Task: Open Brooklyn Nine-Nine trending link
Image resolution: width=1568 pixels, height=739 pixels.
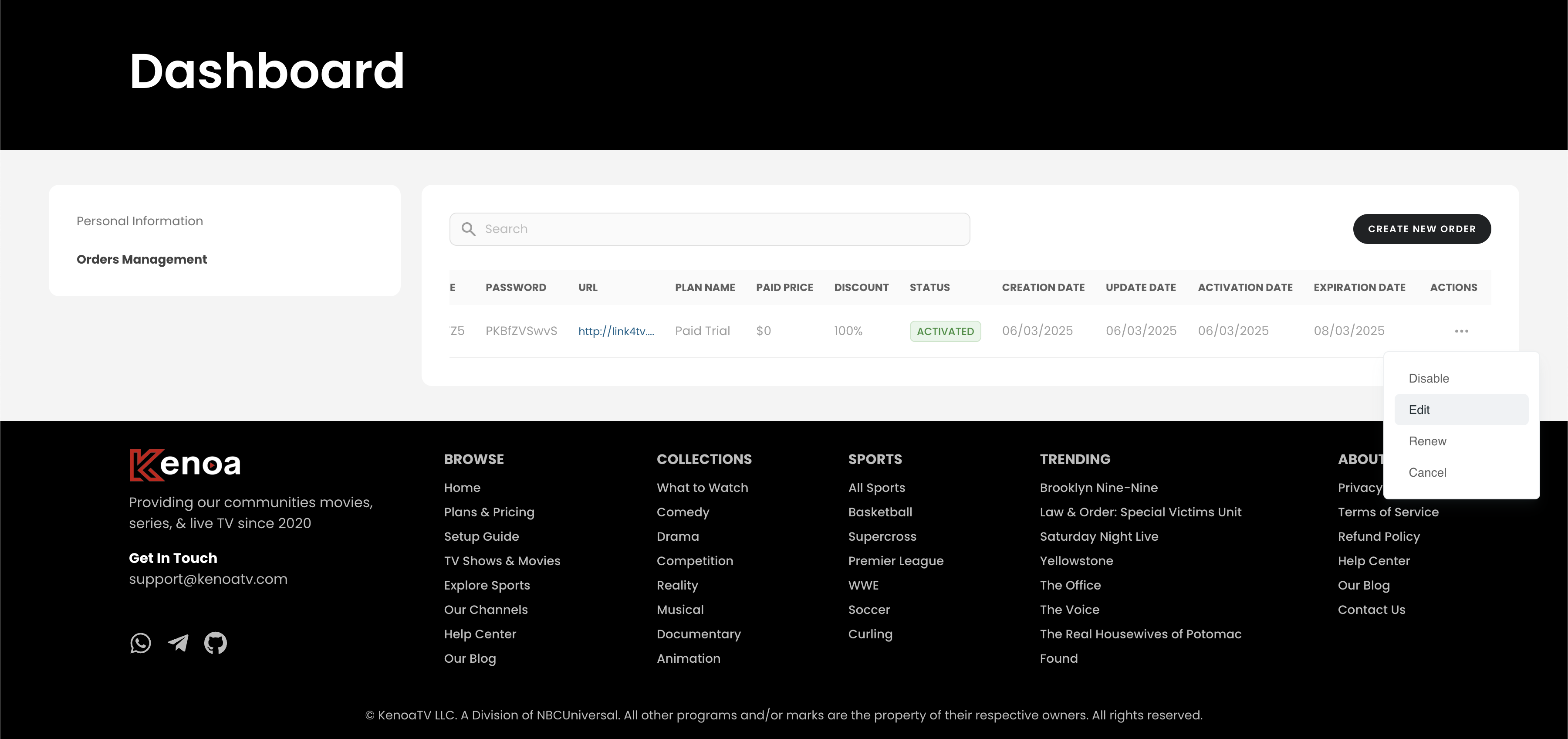Action: [1099, 488]
